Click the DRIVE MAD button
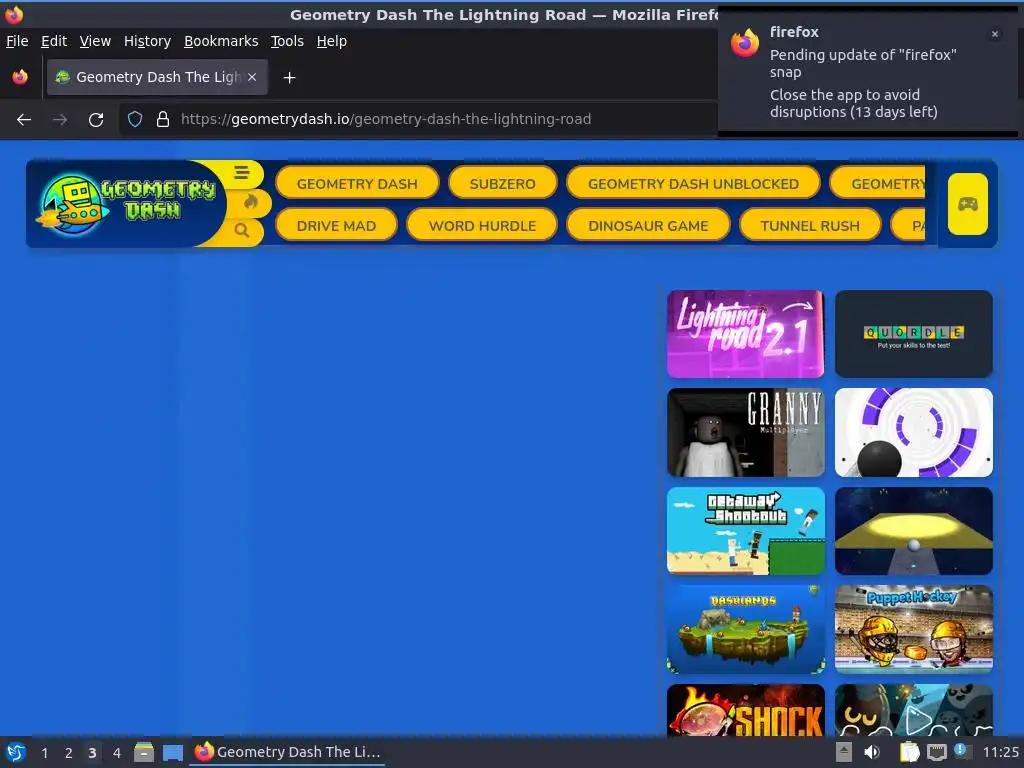This screenshot has height=768, width=1024. pos(336,225)
